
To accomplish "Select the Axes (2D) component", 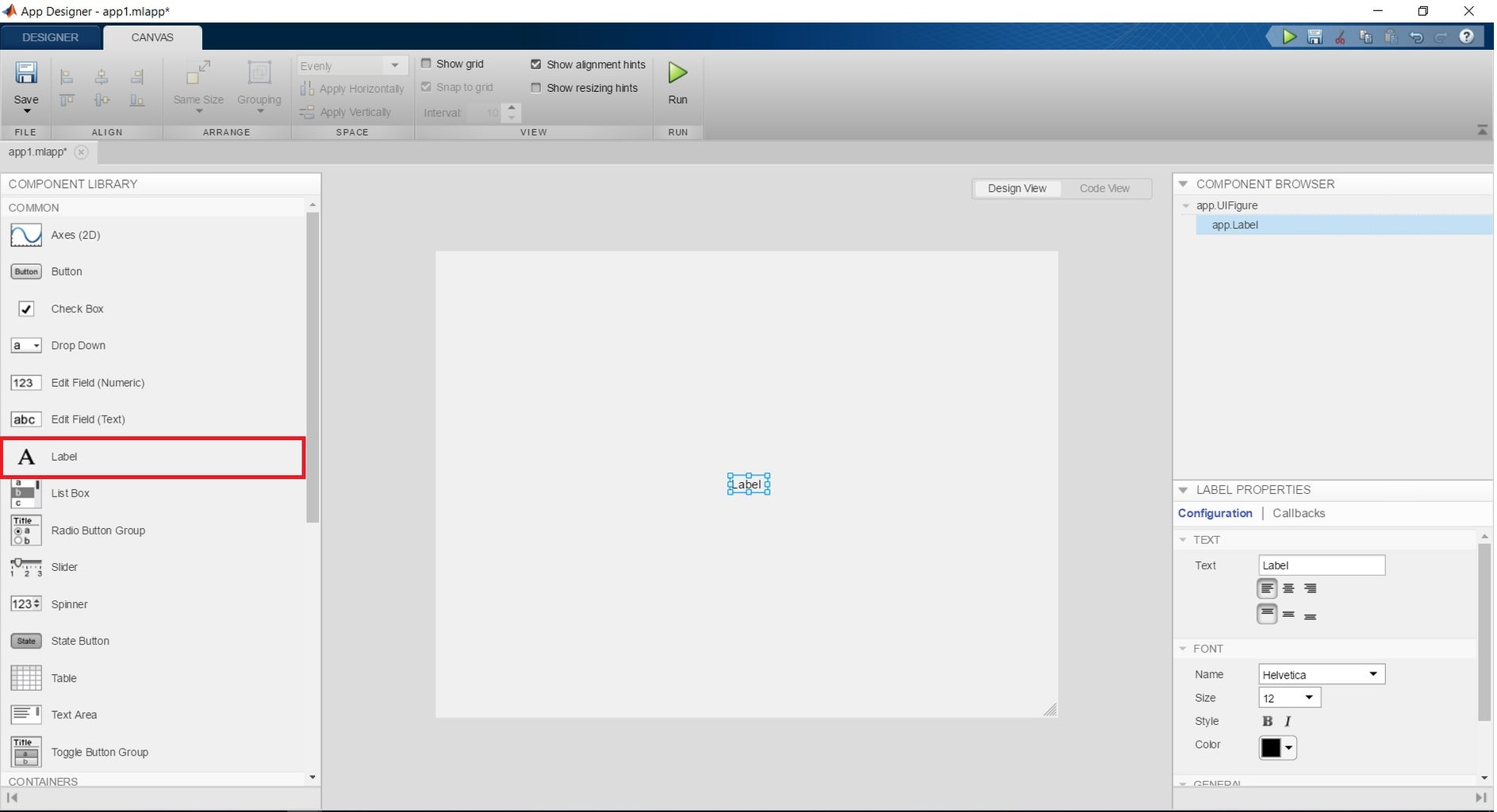I will [75, 235].
